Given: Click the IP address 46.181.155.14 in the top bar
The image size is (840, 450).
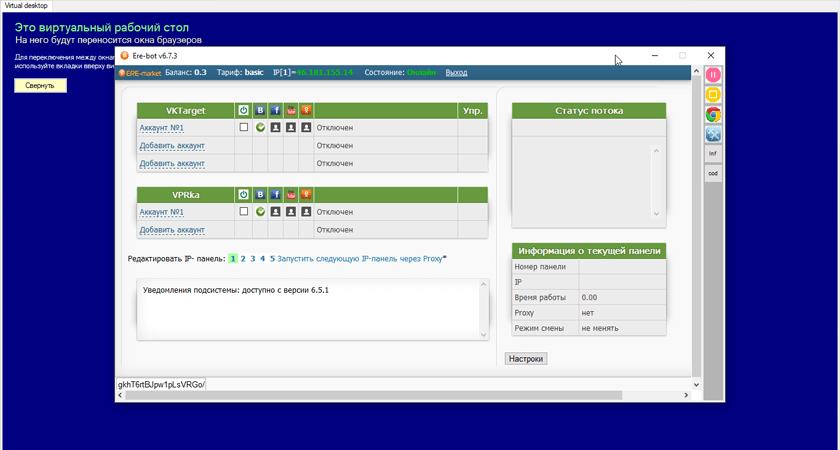Looking at the screenshot, I should pyautogui.click(x=325, y=72).
